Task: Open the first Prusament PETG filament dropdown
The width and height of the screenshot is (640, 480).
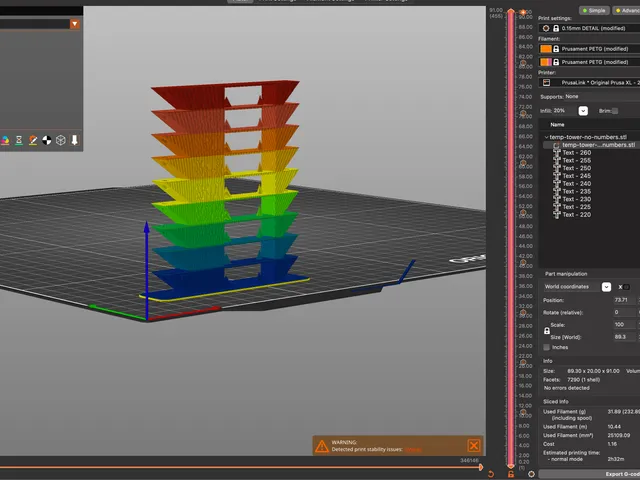Action: click(x=589, y=49)
